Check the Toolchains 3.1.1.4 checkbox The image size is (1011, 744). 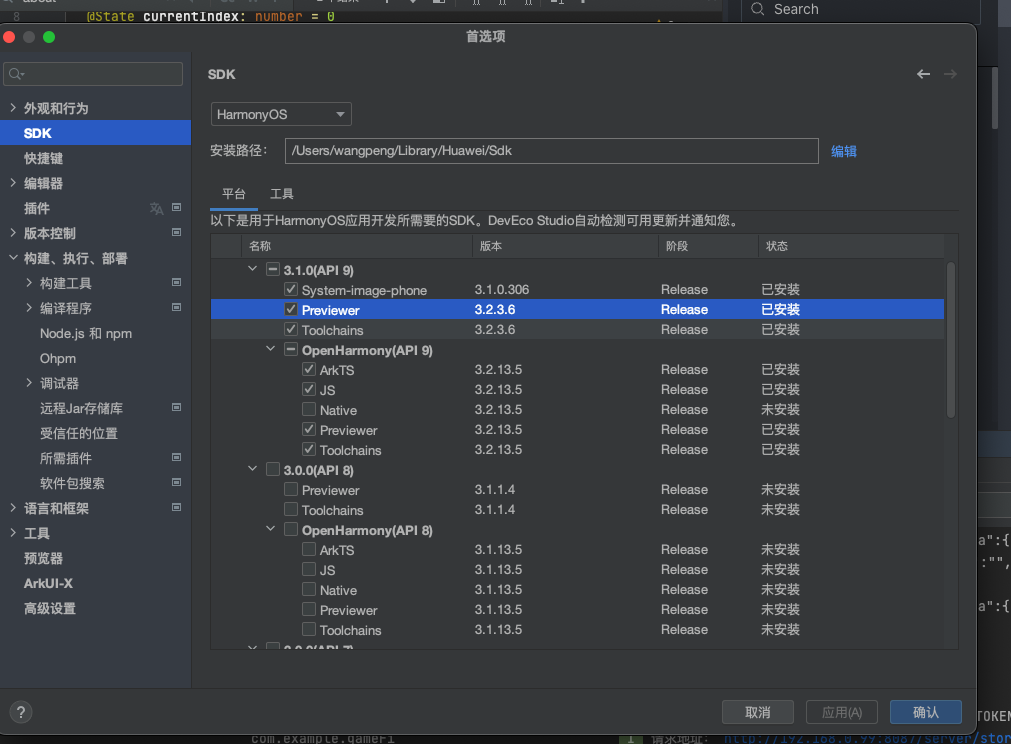pos(291,509)
